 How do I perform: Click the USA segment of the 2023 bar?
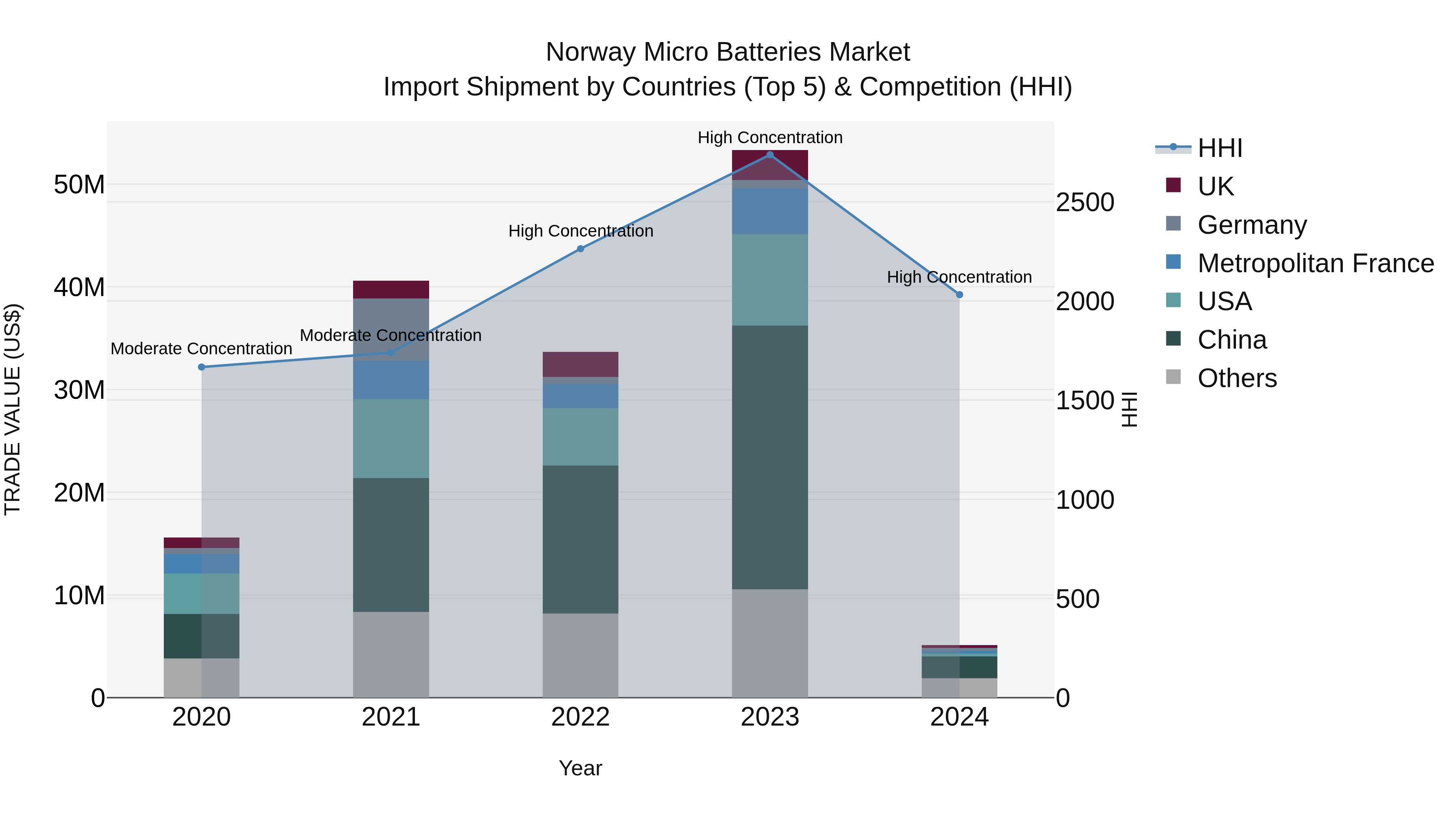pyautogui.click(x=770, y=280)
